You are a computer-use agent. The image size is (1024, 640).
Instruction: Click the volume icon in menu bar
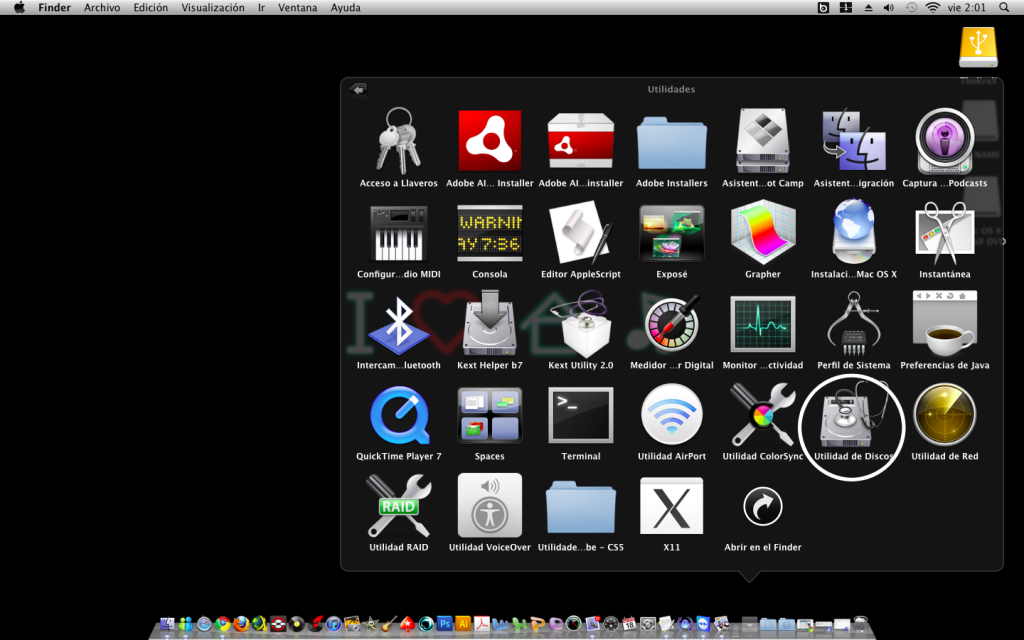click(889, 8)
